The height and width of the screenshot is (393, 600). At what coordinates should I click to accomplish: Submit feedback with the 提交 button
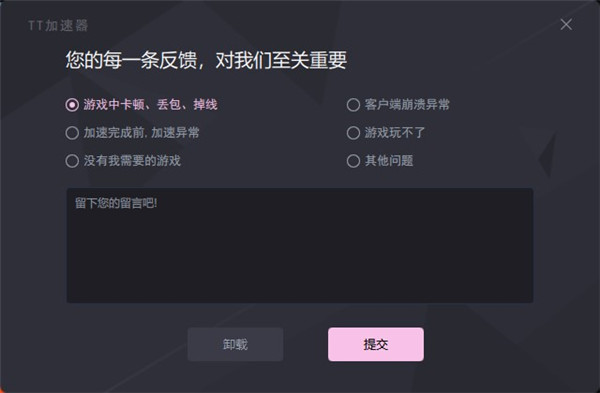(376, 344)
